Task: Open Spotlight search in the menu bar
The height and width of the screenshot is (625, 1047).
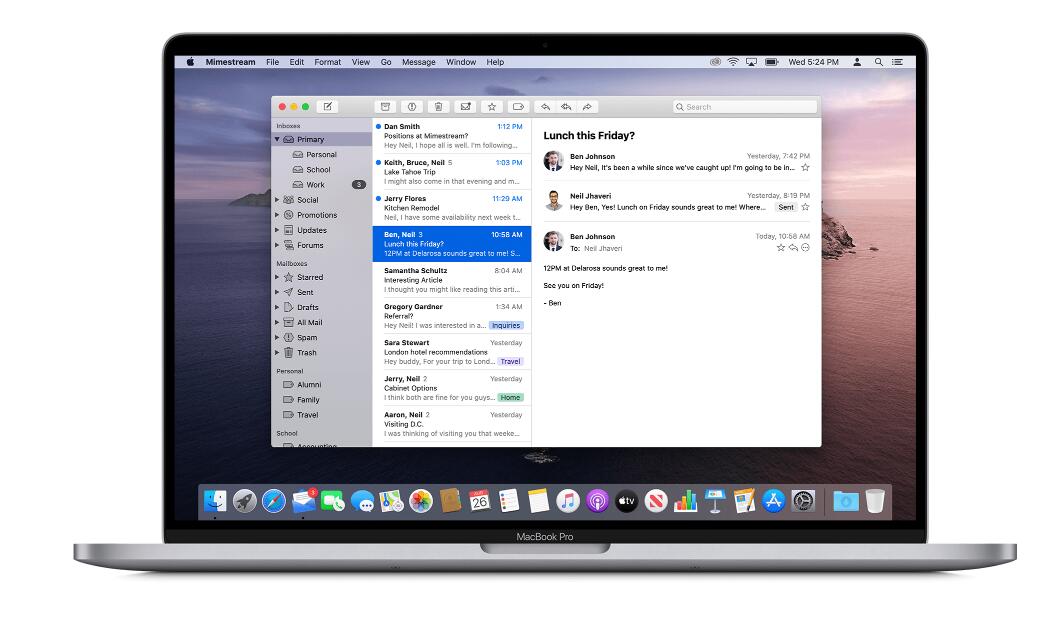Action: point(879,62)
